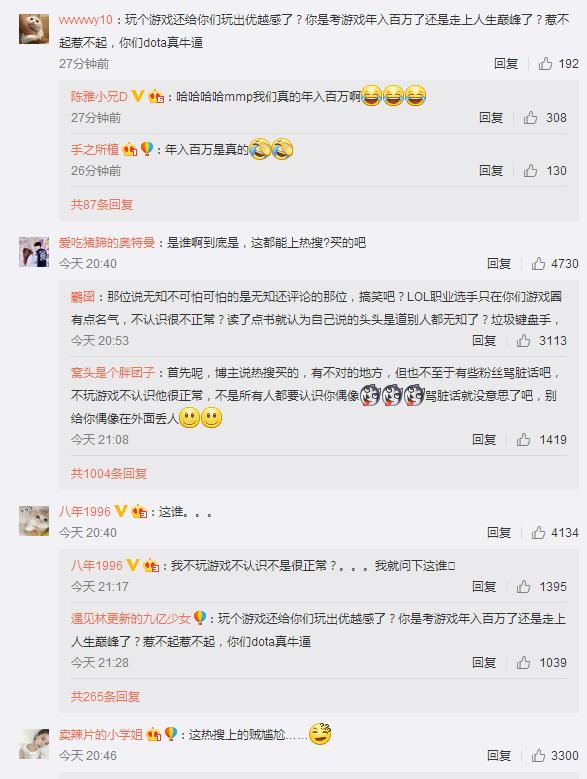Click 回复 on 卖辣片的小学姐's 20:46 comment
Viewport: 587px width, 779px height.
[x=499, y=756]
